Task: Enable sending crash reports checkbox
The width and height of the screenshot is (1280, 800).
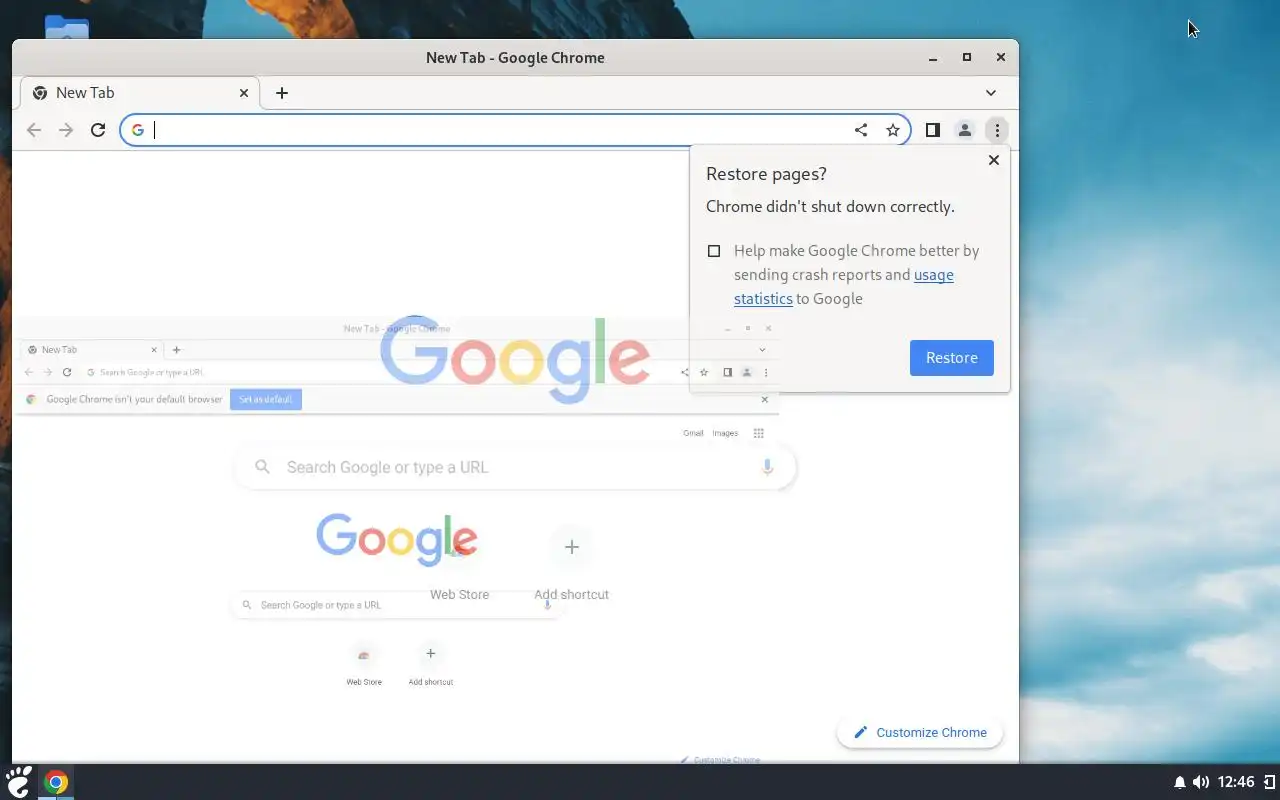Action: click(714, 251)
